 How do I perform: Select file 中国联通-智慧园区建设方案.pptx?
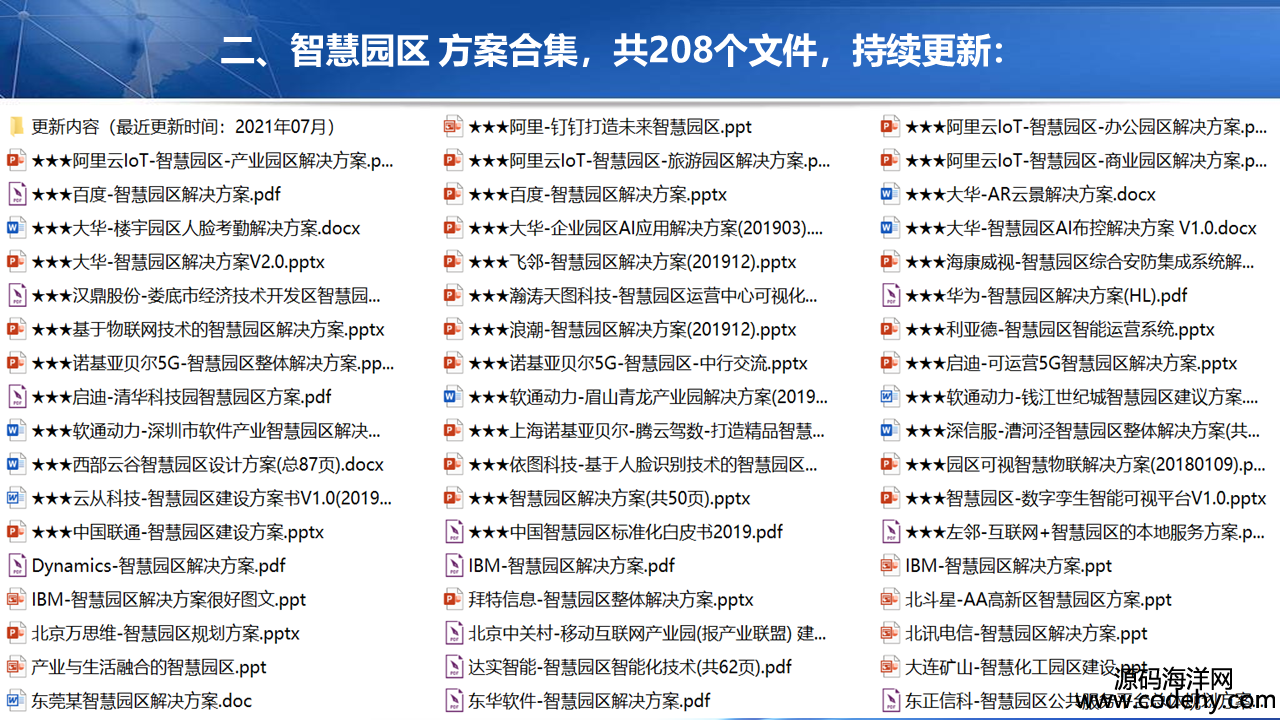point(166,532)
